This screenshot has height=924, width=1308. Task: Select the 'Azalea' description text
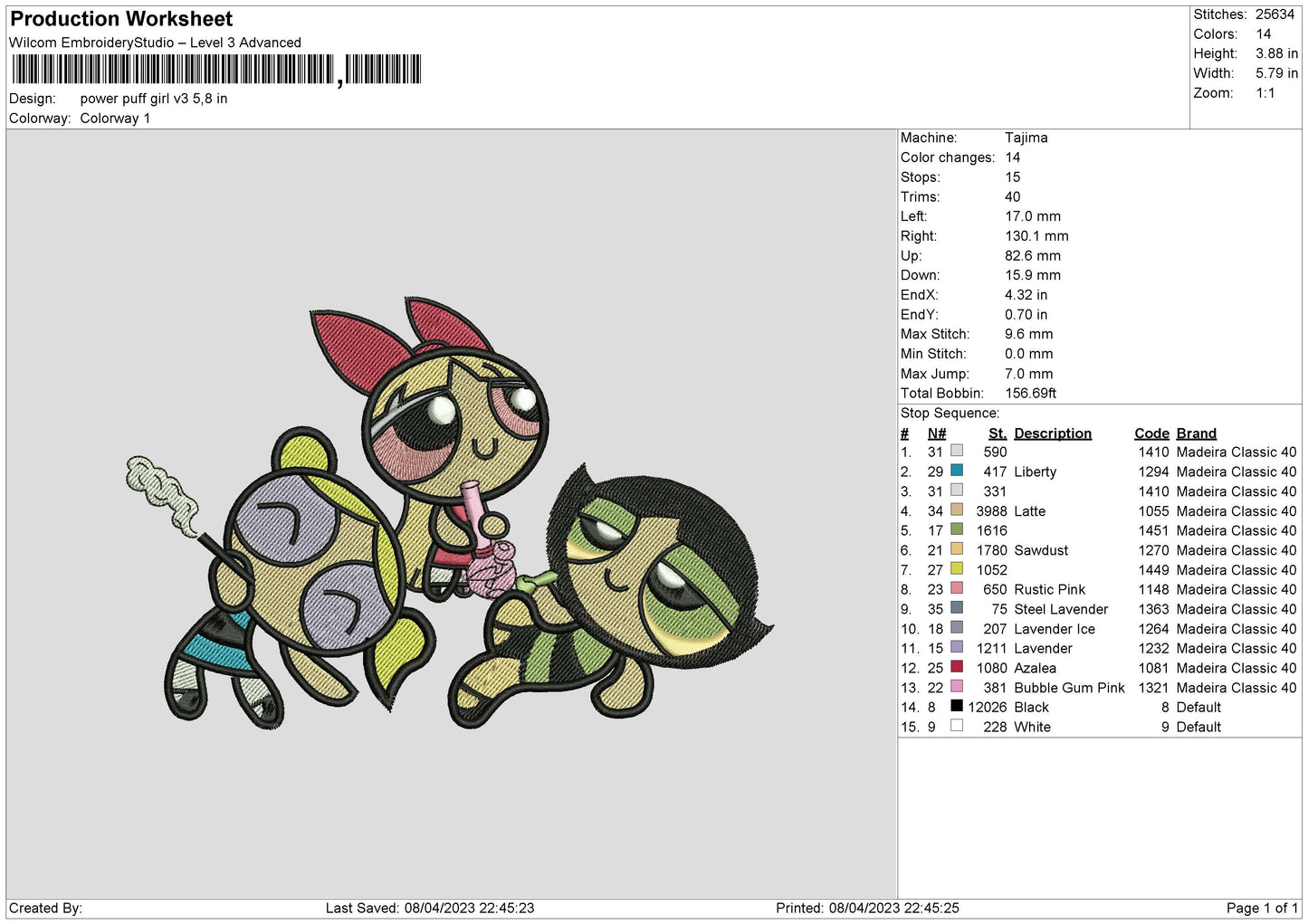[1036, 668]
